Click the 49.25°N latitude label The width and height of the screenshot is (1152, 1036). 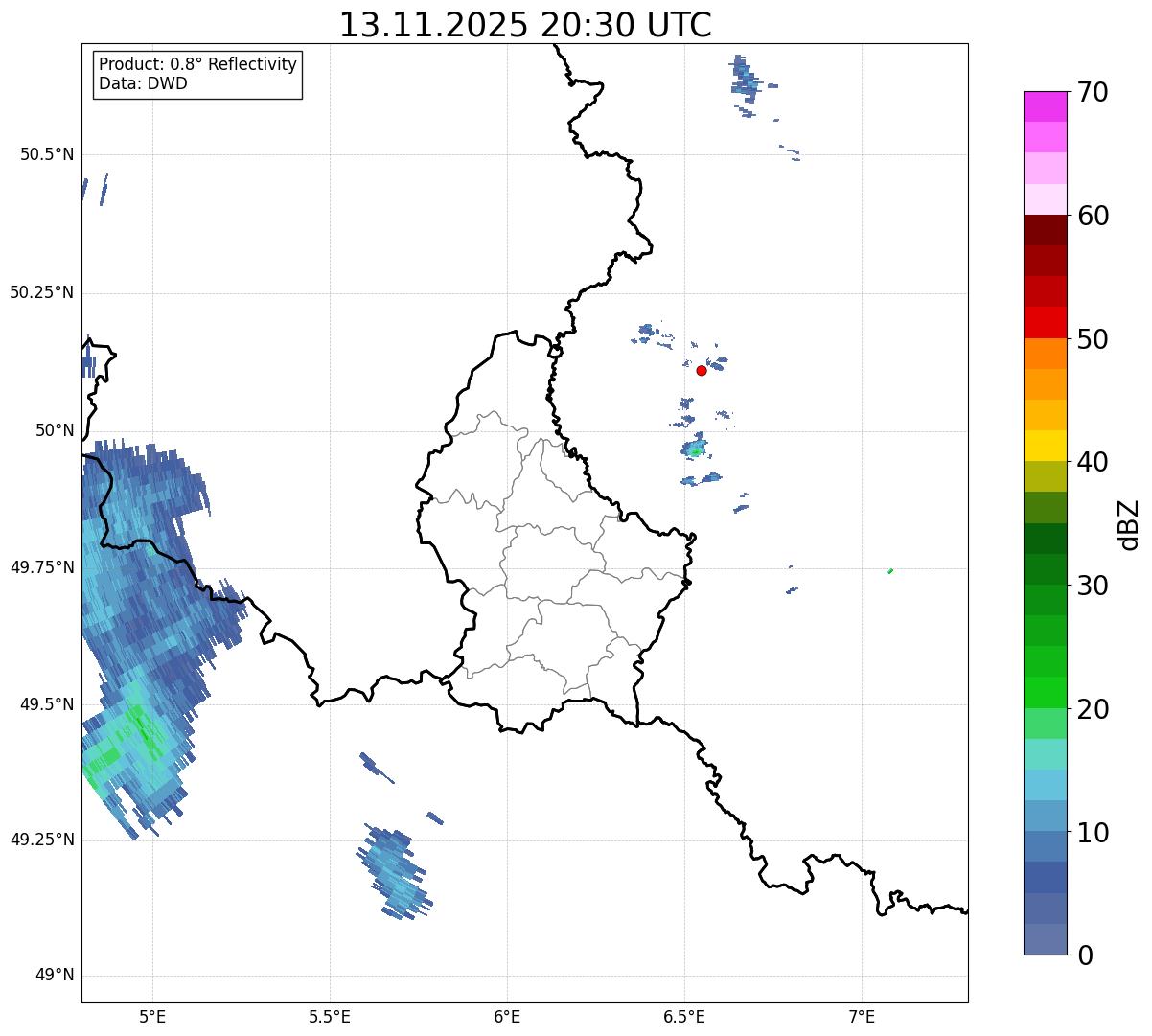coord(41,840)
